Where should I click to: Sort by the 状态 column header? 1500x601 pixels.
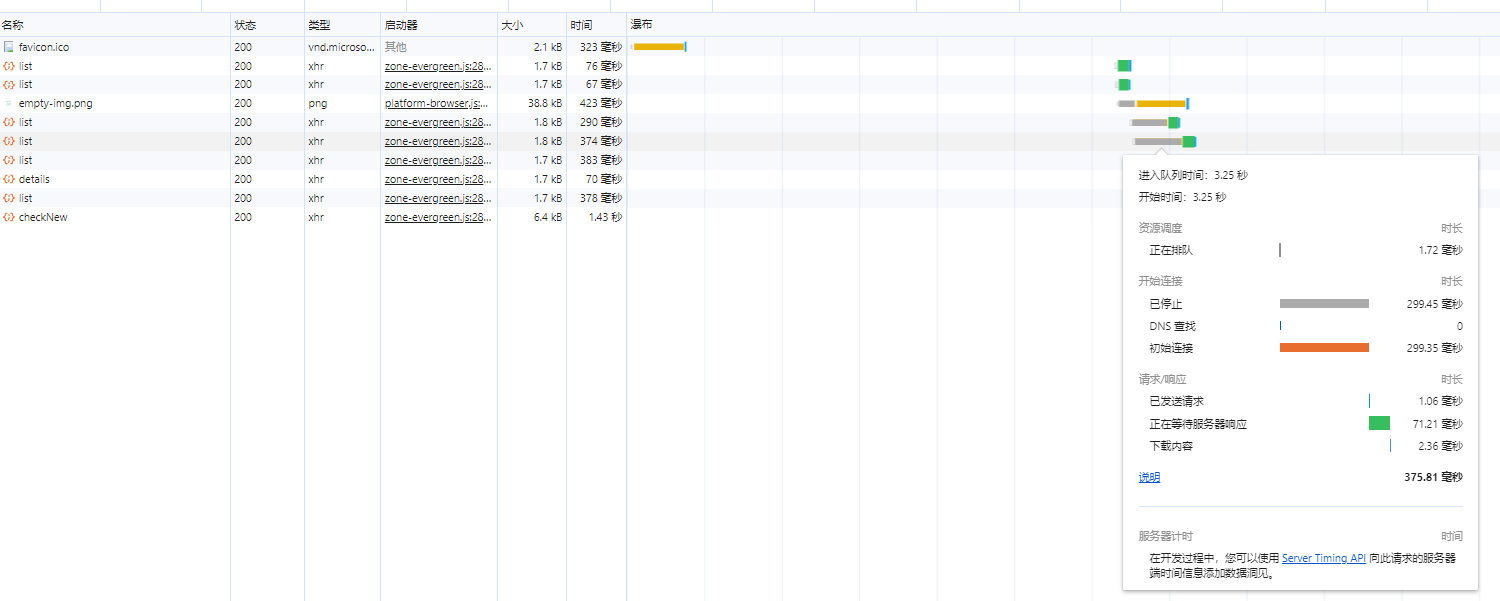[245, 24]
